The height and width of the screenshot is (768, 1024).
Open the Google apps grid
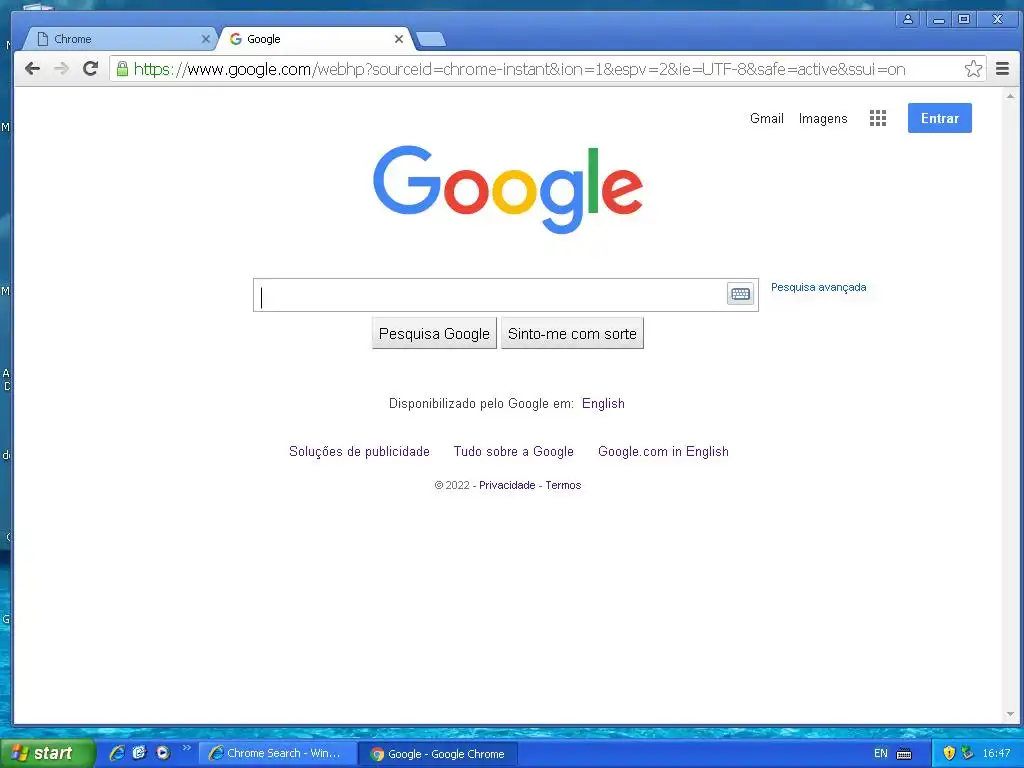(878, 118)
